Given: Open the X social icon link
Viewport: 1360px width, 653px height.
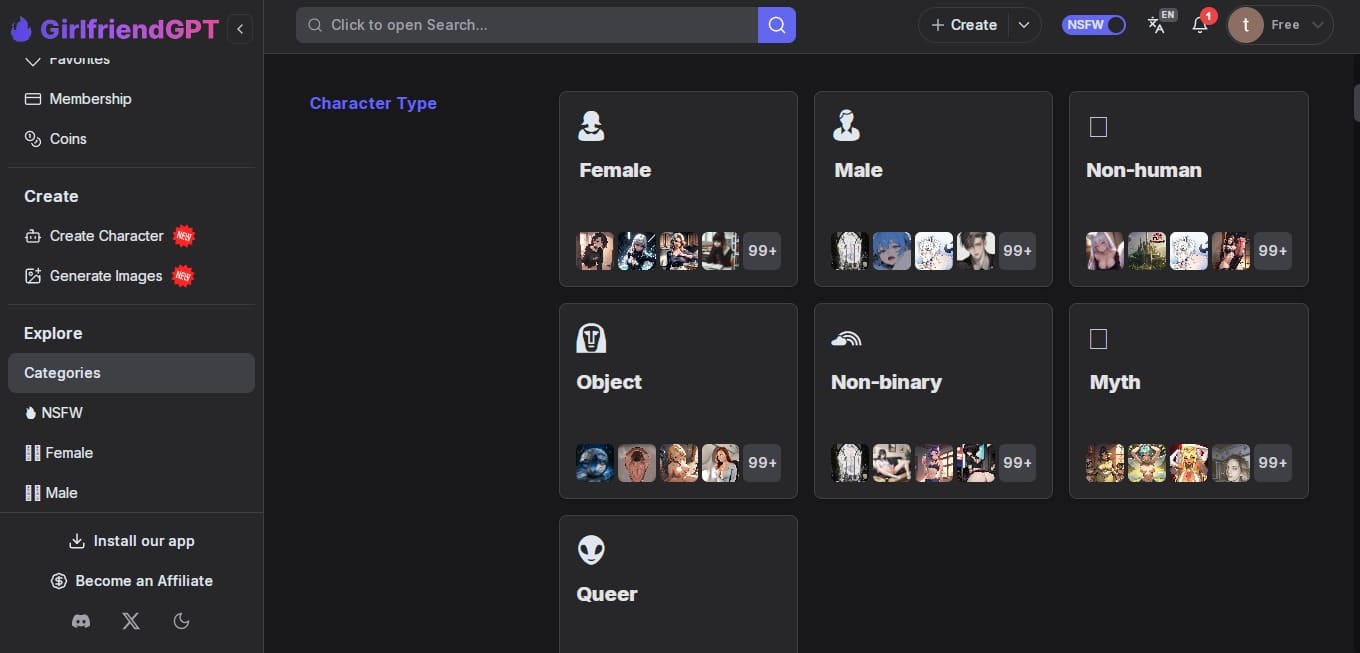Looking at the screenshot, I should (x=131, y=621).
